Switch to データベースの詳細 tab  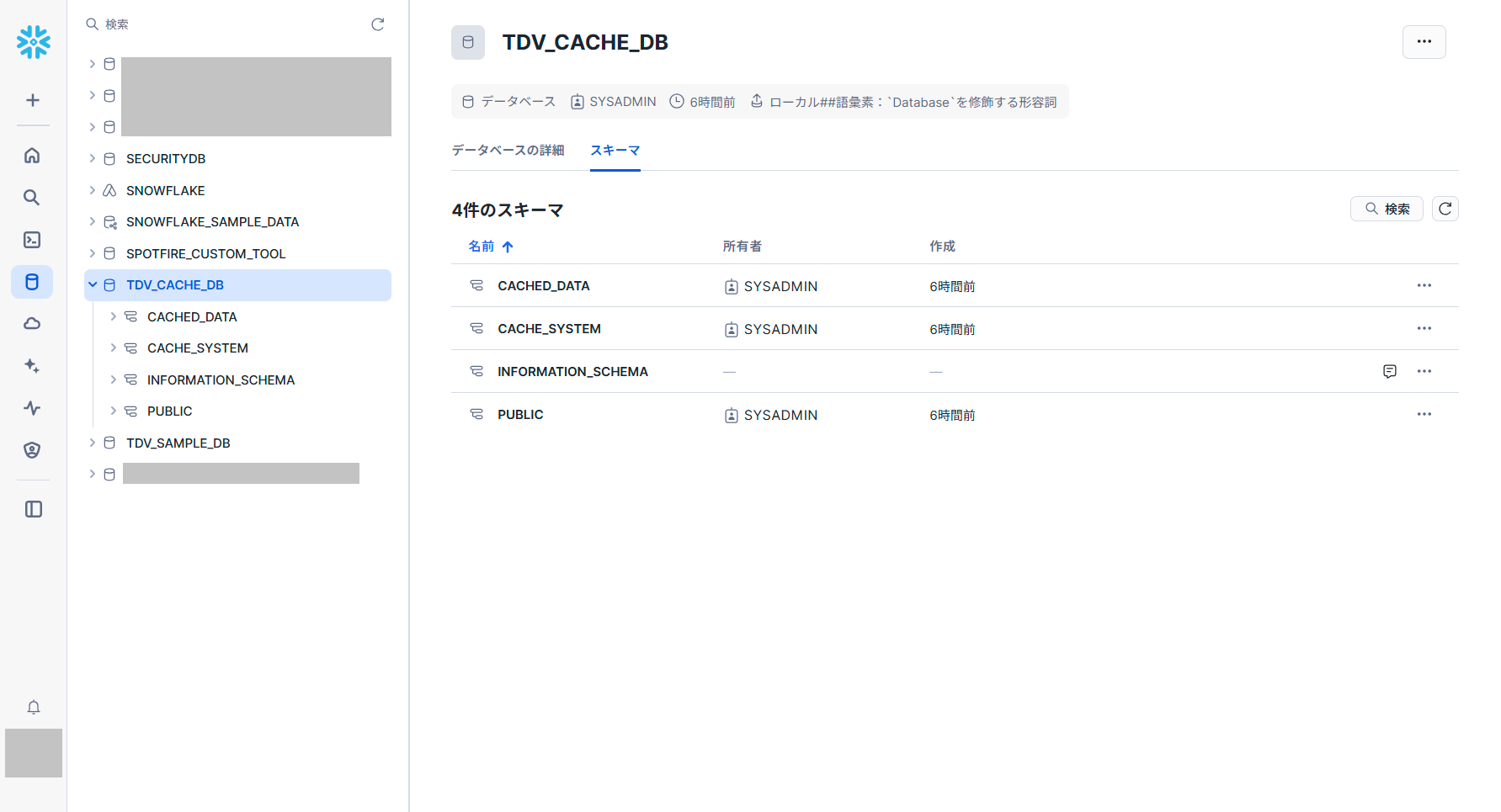(508, 150)
